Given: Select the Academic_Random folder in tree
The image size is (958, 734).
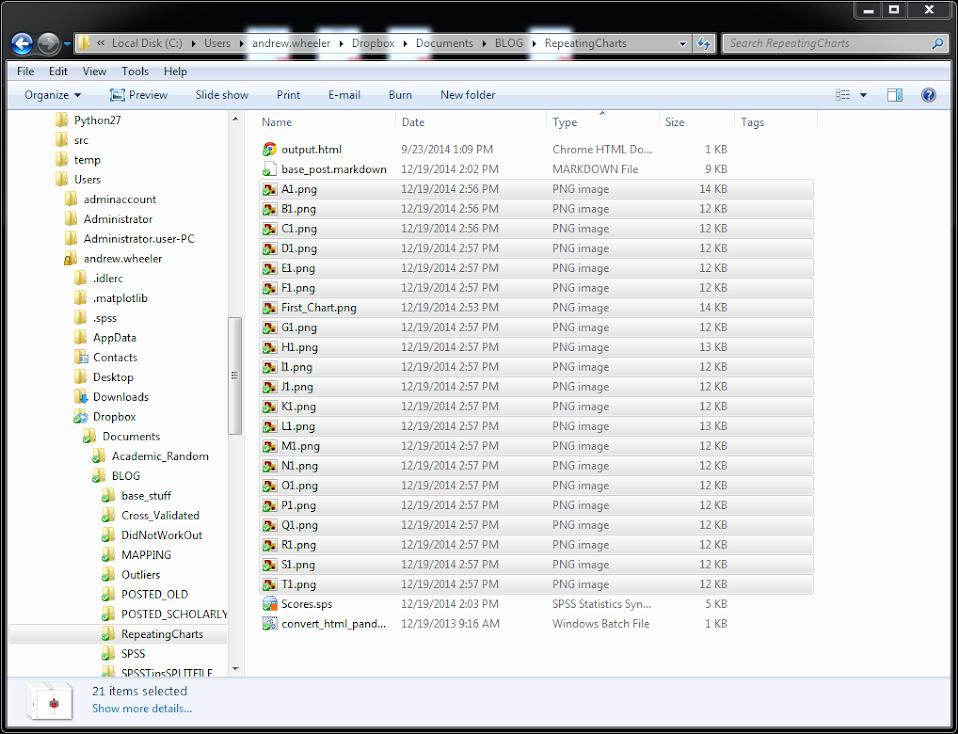Looking at the screenshot, I should [160, 456].
